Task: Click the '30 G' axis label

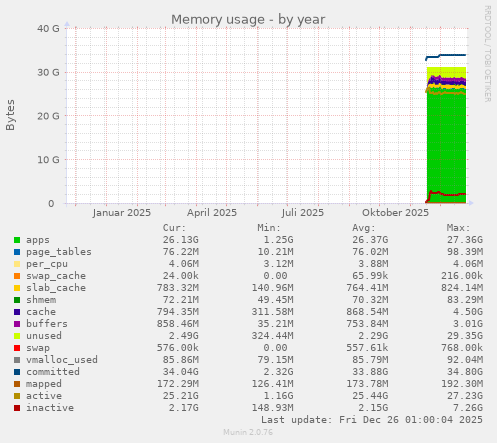Action: pos(48,72)
